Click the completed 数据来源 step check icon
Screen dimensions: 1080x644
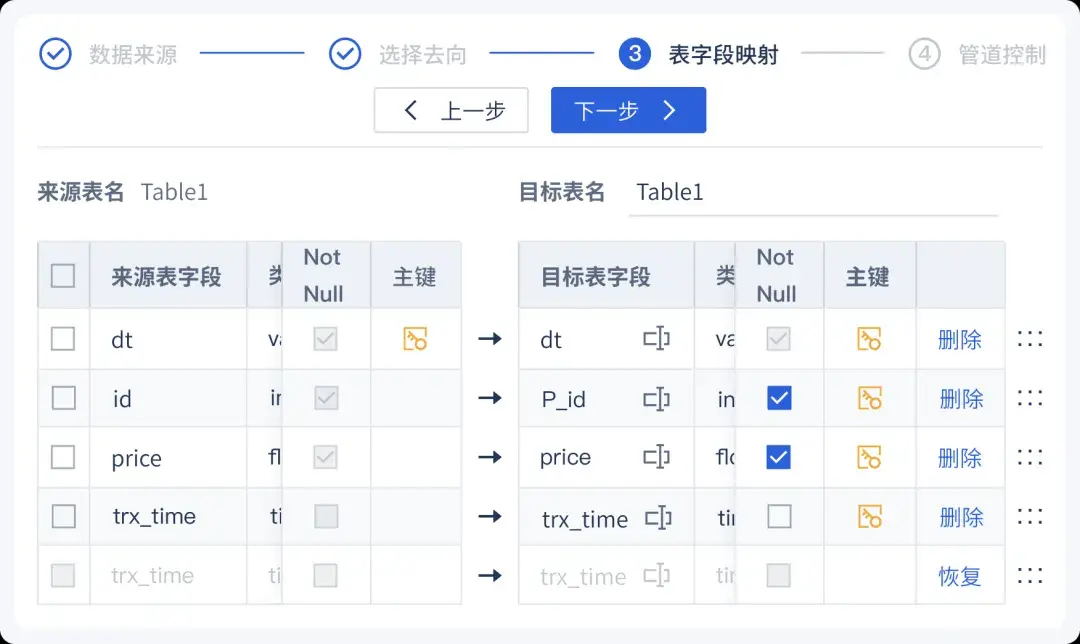point(55,54)
